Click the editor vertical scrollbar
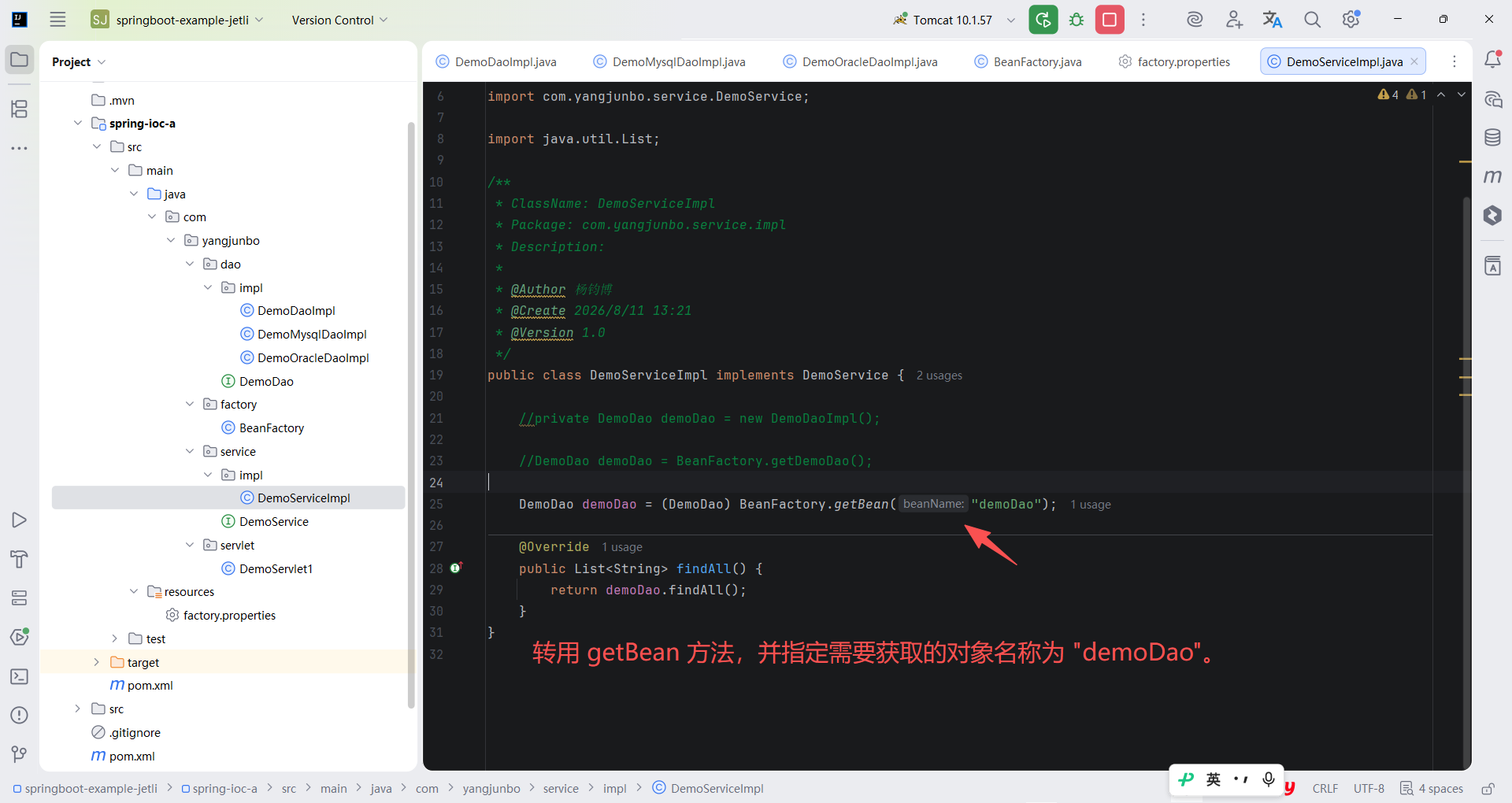 tap(1466, 480)
